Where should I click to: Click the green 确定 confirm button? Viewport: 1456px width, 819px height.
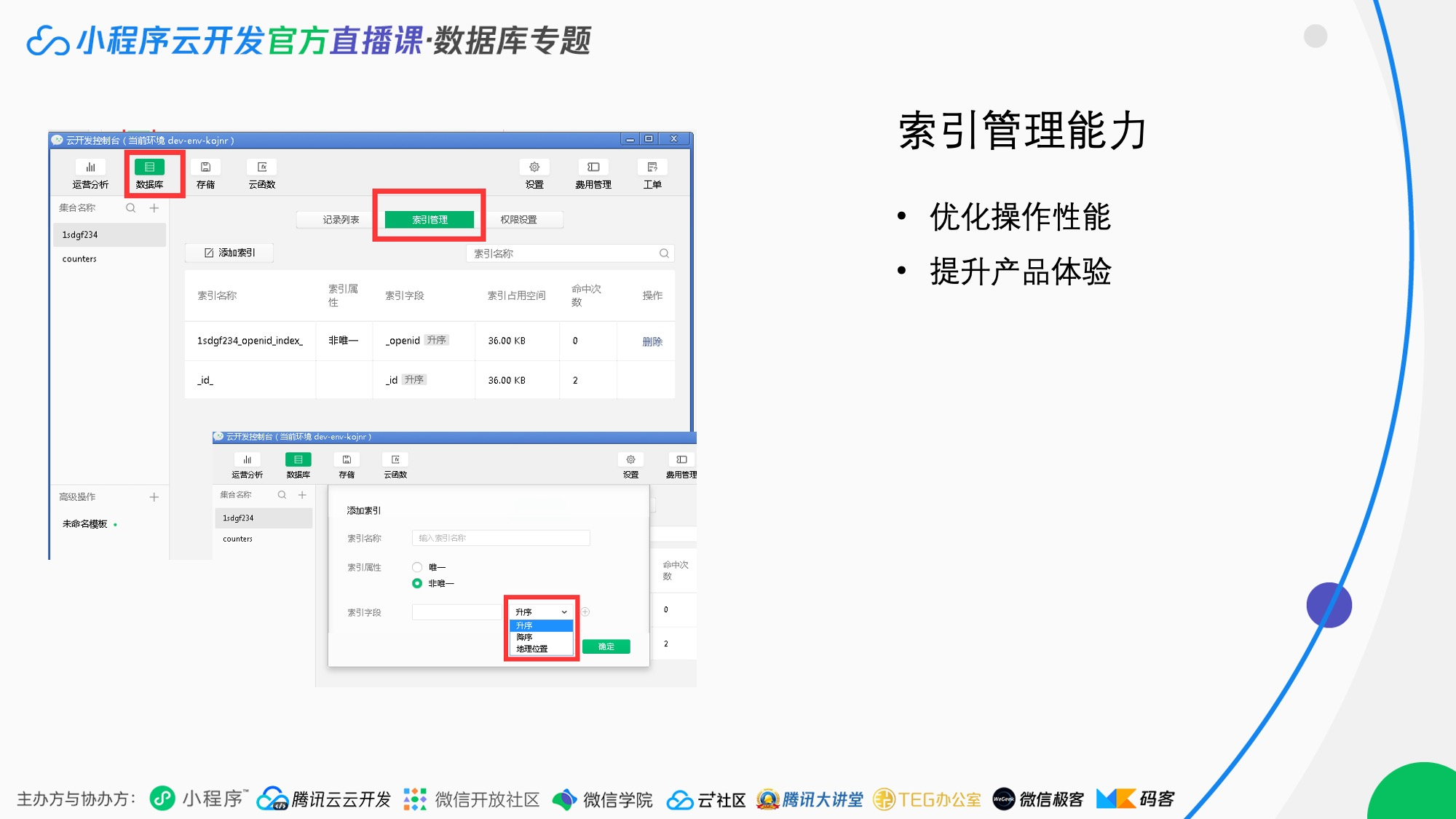click(x=606, y=646)
